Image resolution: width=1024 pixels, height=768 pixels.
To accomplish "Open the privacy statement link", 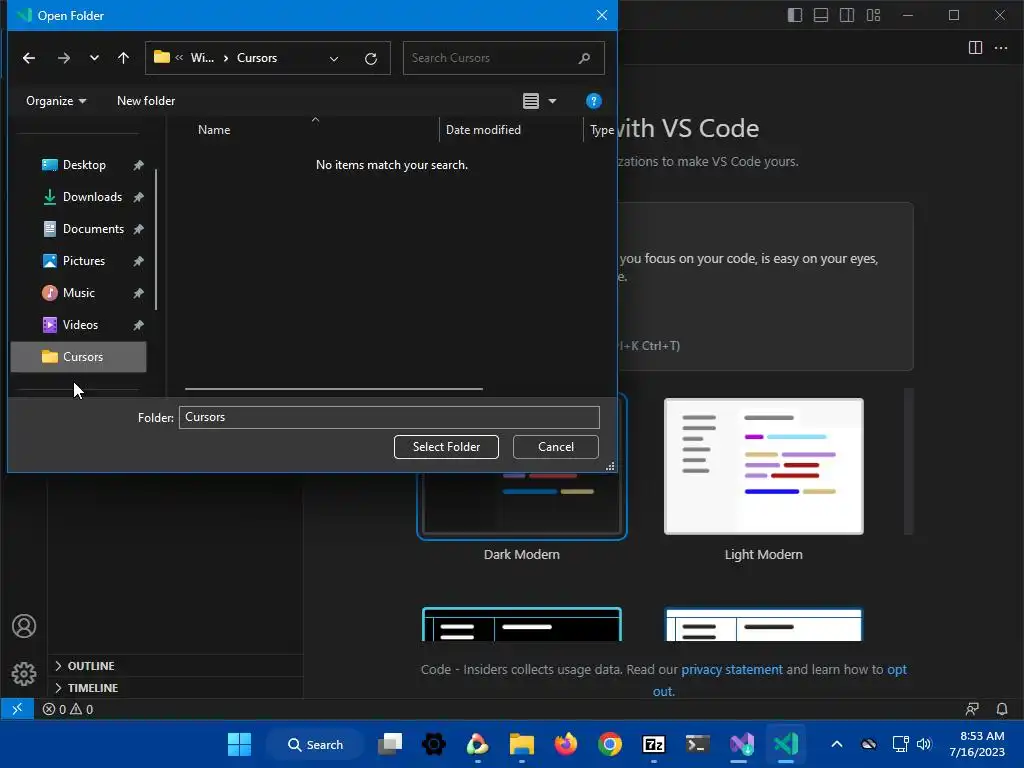I will point(731,669).
